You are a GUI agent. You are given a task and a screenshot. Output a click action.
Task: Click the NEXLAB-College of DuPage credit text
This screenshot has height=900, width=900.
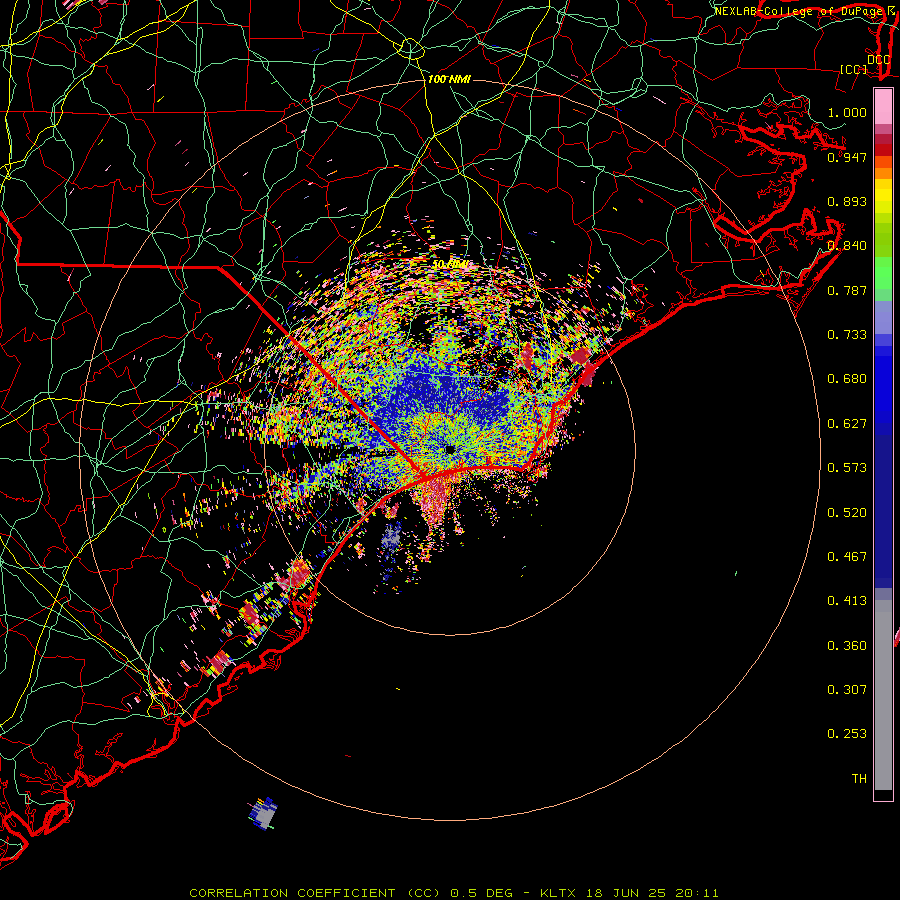coord(797,11)
